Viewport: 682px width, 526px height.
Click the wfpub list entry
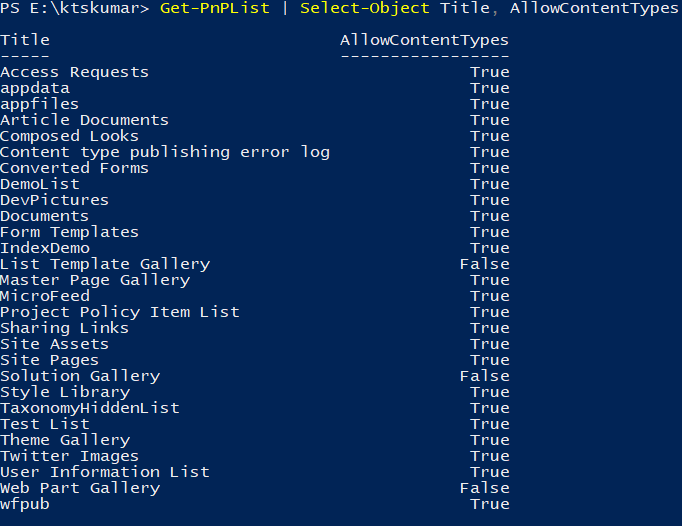25,505
